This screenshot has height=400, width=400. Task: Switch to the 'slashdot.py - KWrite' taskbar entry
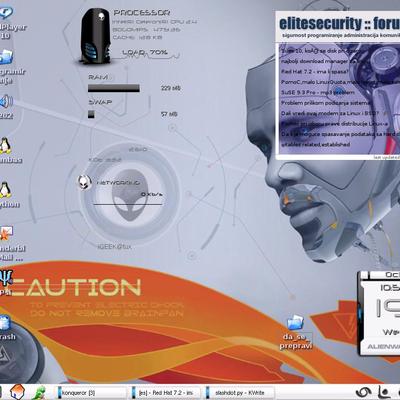click(x=239, y=393)
